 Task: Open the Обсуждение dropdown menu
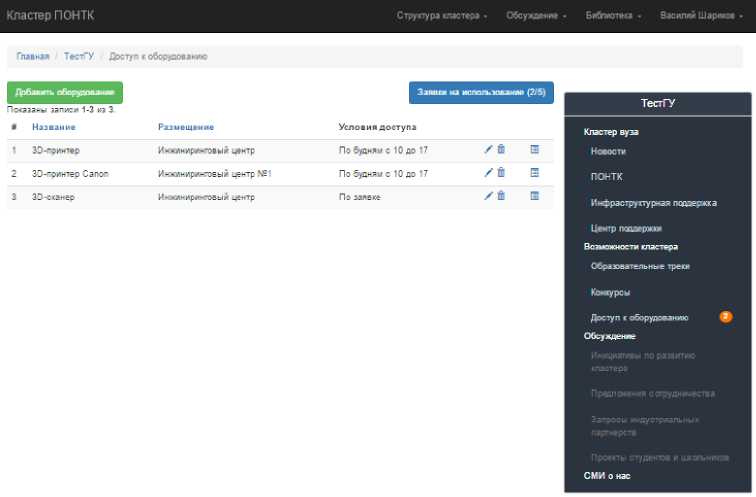(x=536, y=16)
